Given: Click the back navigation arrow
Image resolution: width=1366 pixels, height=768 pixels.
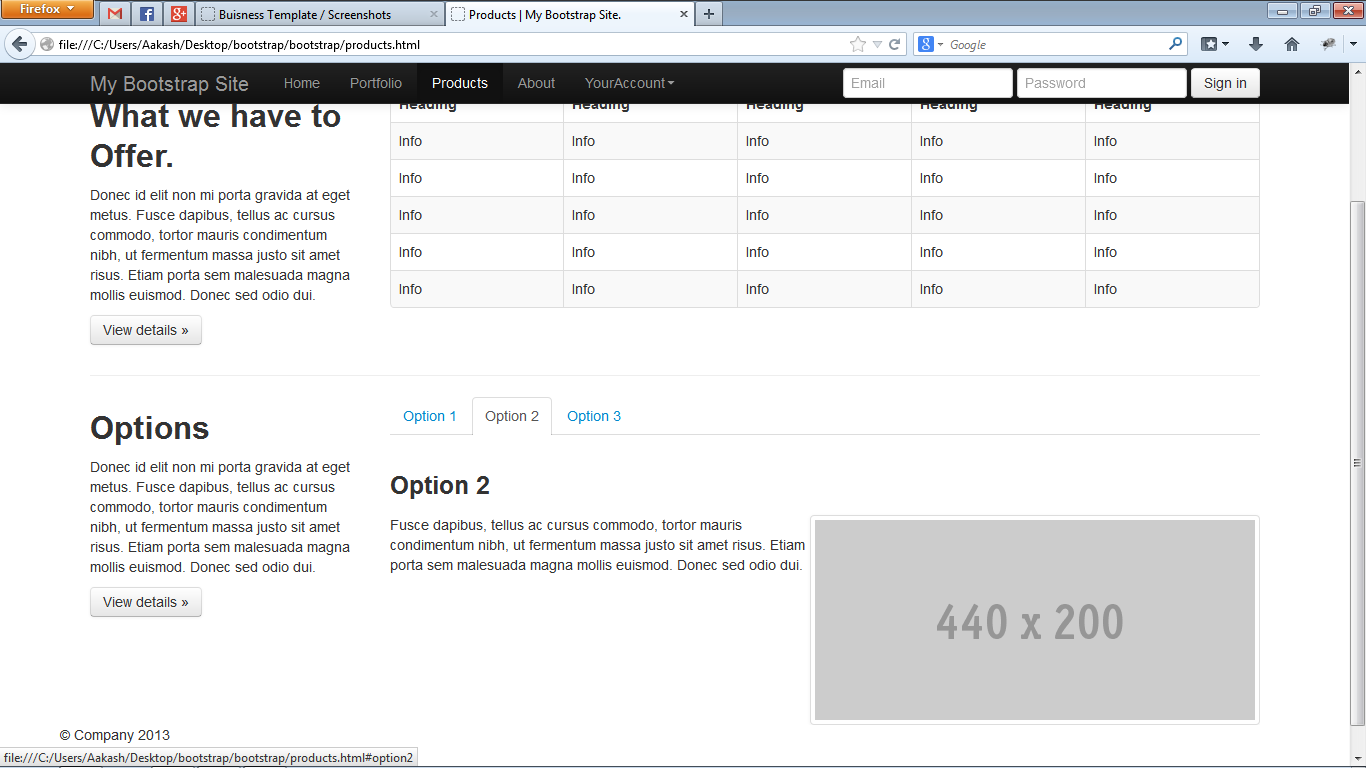Looking at the screenshot, I should tap(18, 44).
